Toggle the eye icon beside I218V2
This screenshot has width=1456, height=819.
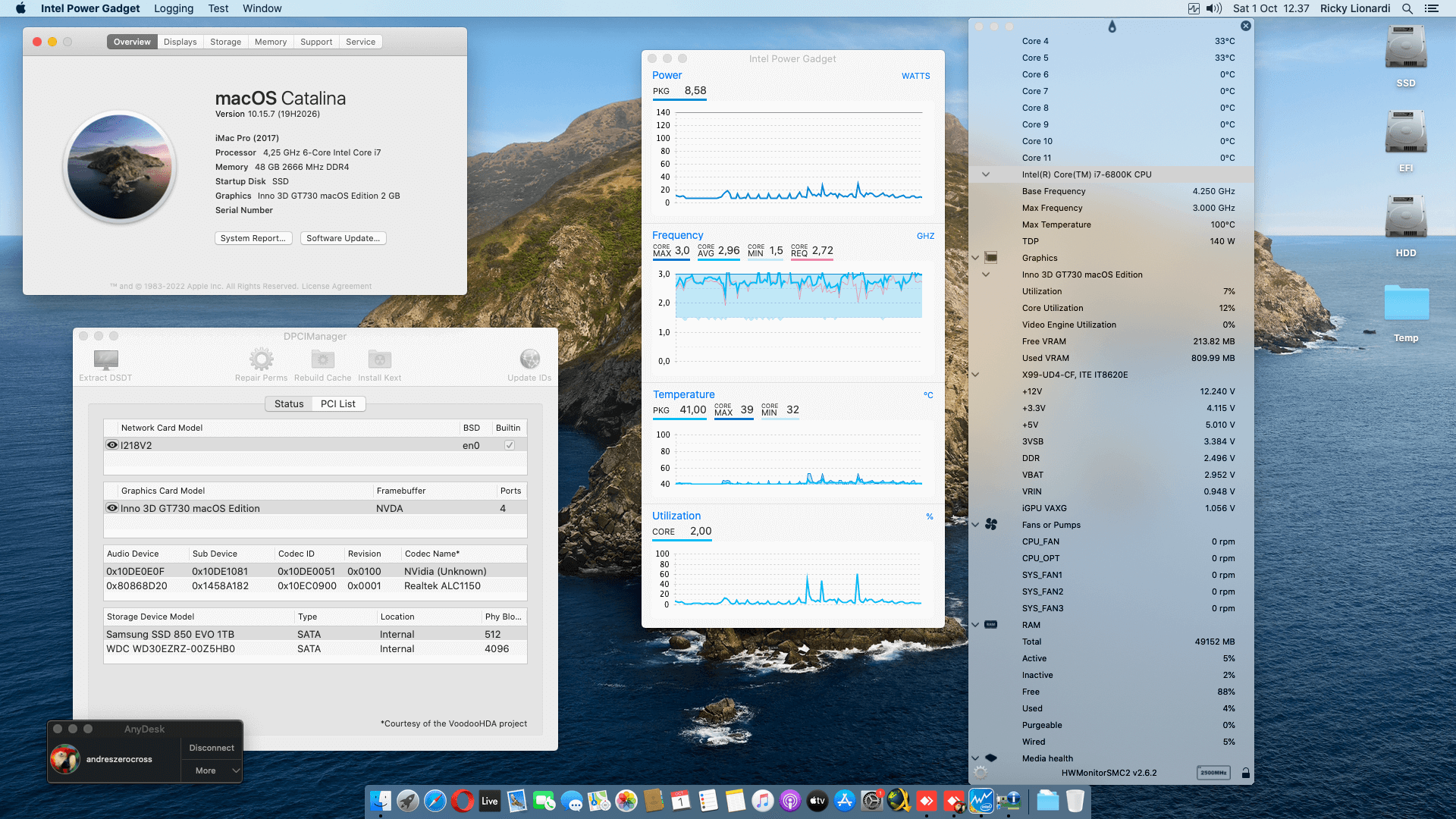[x=112, y=445]
